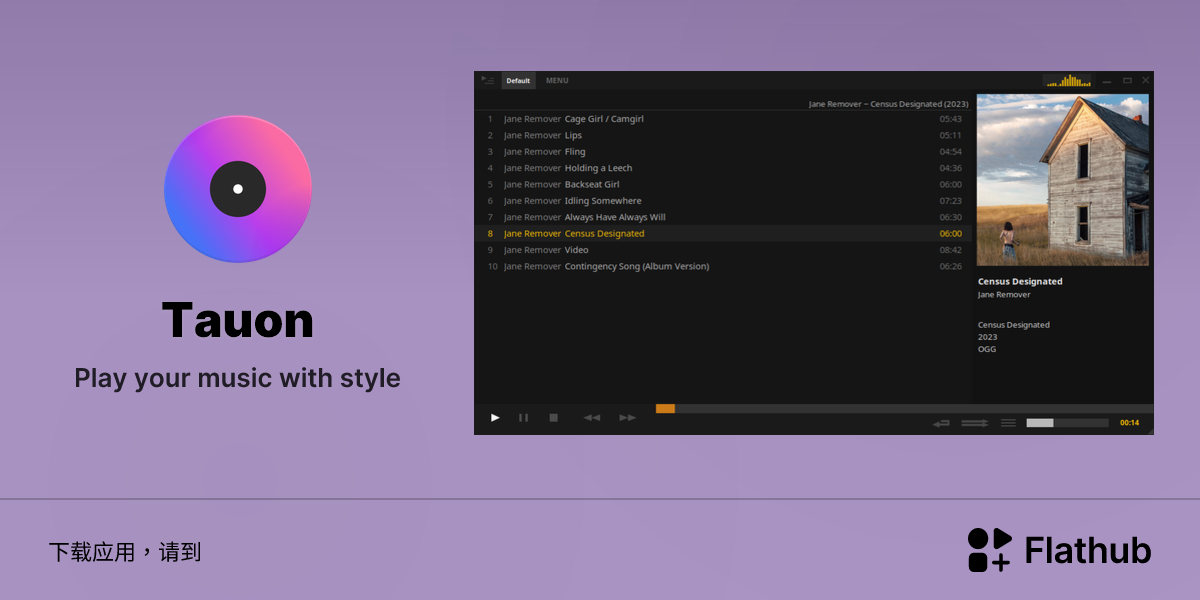1200x600 pixels.
Task: Click the album cover art thumbnail
Action: (1063, 180)
